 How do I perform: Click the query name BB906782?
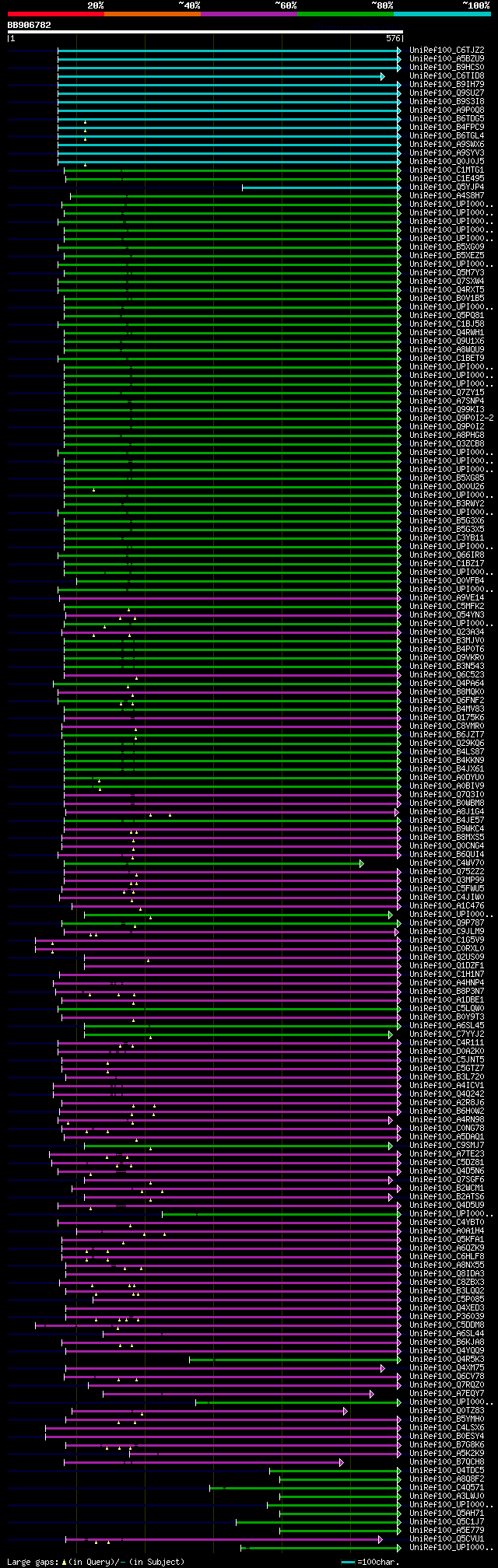coord(30,25)
